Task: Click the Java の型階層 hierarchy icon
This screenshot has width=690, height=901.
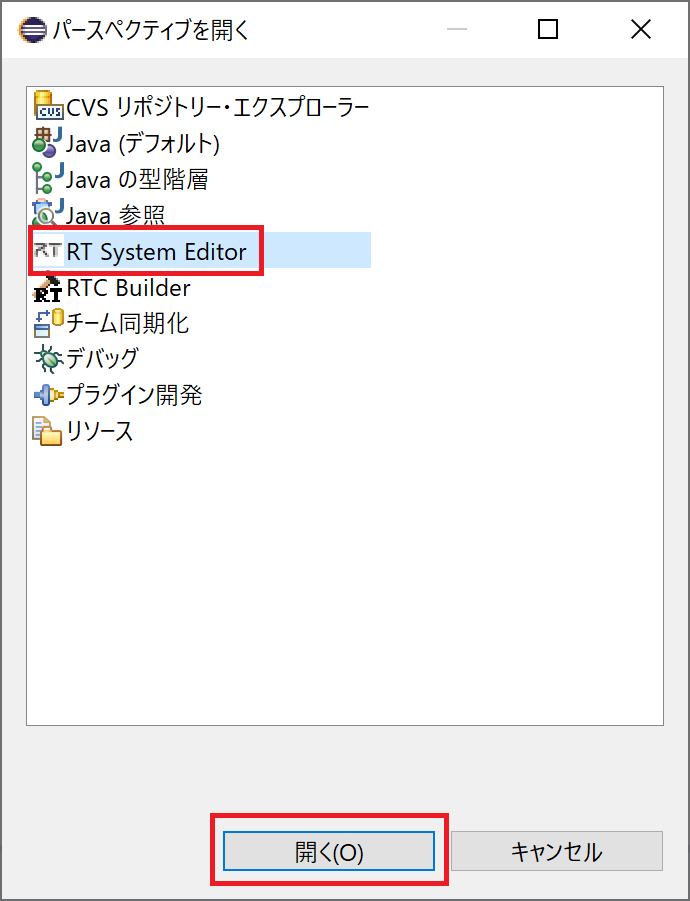Action: click(48, 179)
